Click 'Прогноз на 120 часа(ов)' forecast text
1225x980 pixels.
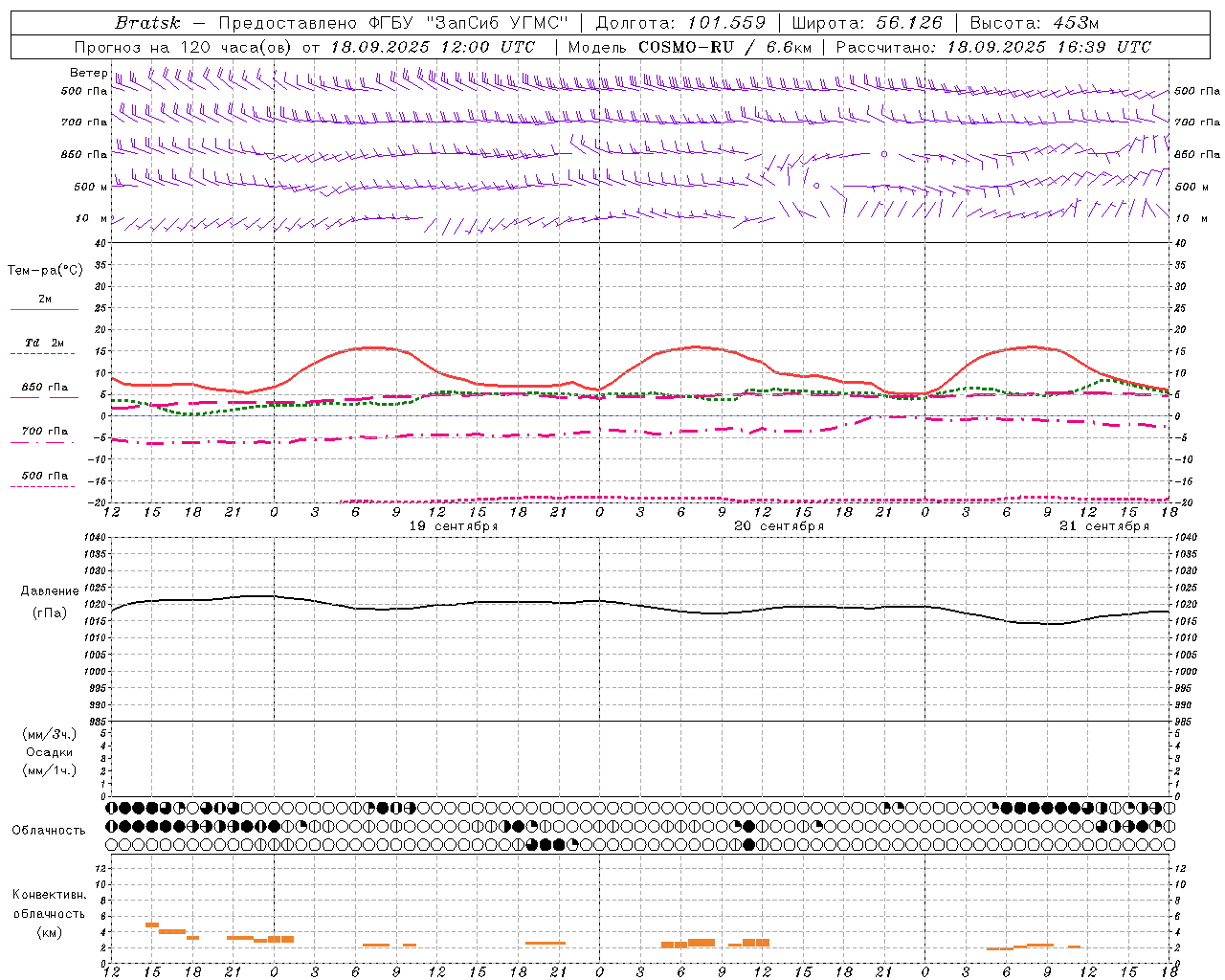(x=182, y=47)
